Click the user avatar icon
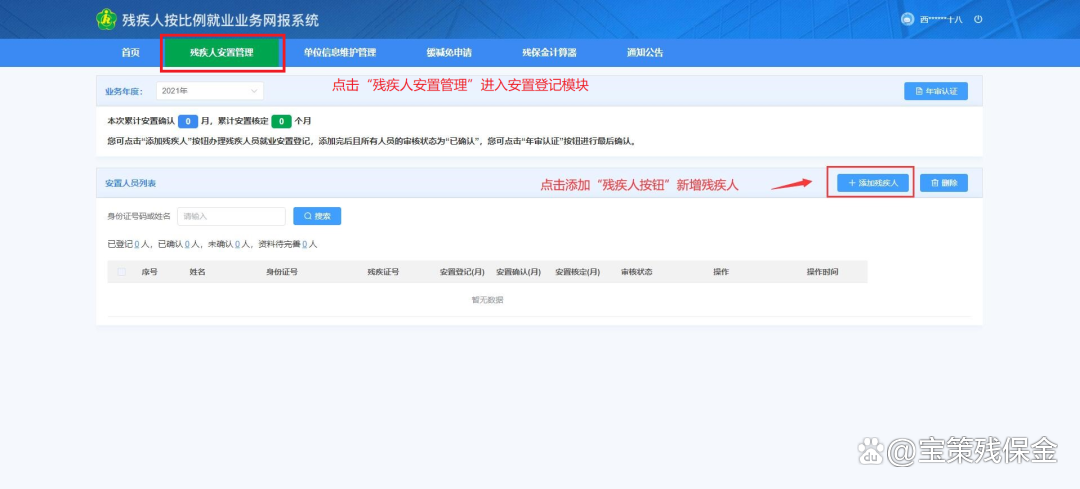This screenshot has width=1080, height=489. [x=907, y=19]
